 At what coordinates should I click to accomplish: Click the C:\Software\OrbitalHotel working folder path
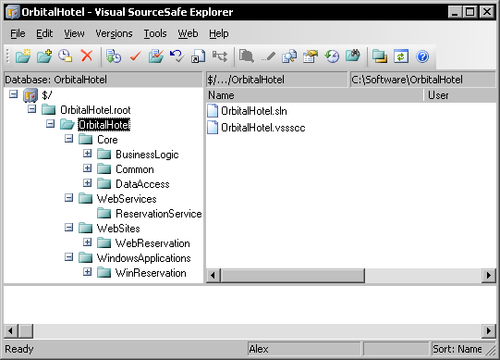click(x=422, y=80)
